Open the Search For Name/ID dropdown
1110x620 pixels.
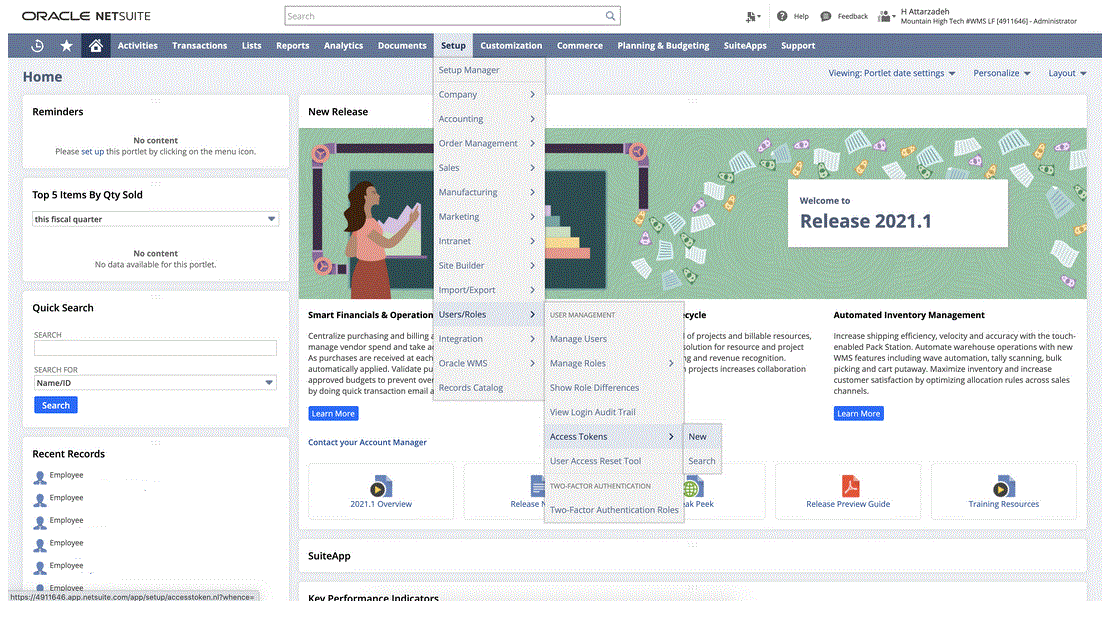point(269,382)
